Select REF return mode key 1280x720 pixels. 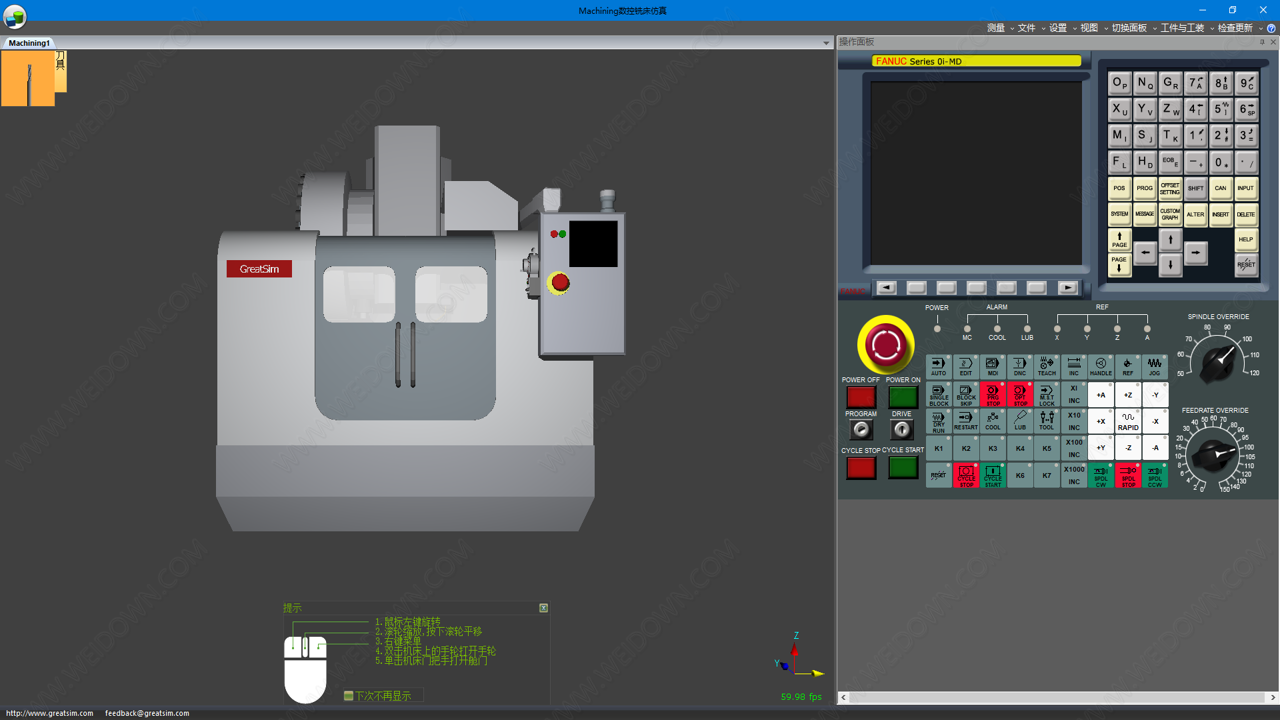tap(1127, 367)
